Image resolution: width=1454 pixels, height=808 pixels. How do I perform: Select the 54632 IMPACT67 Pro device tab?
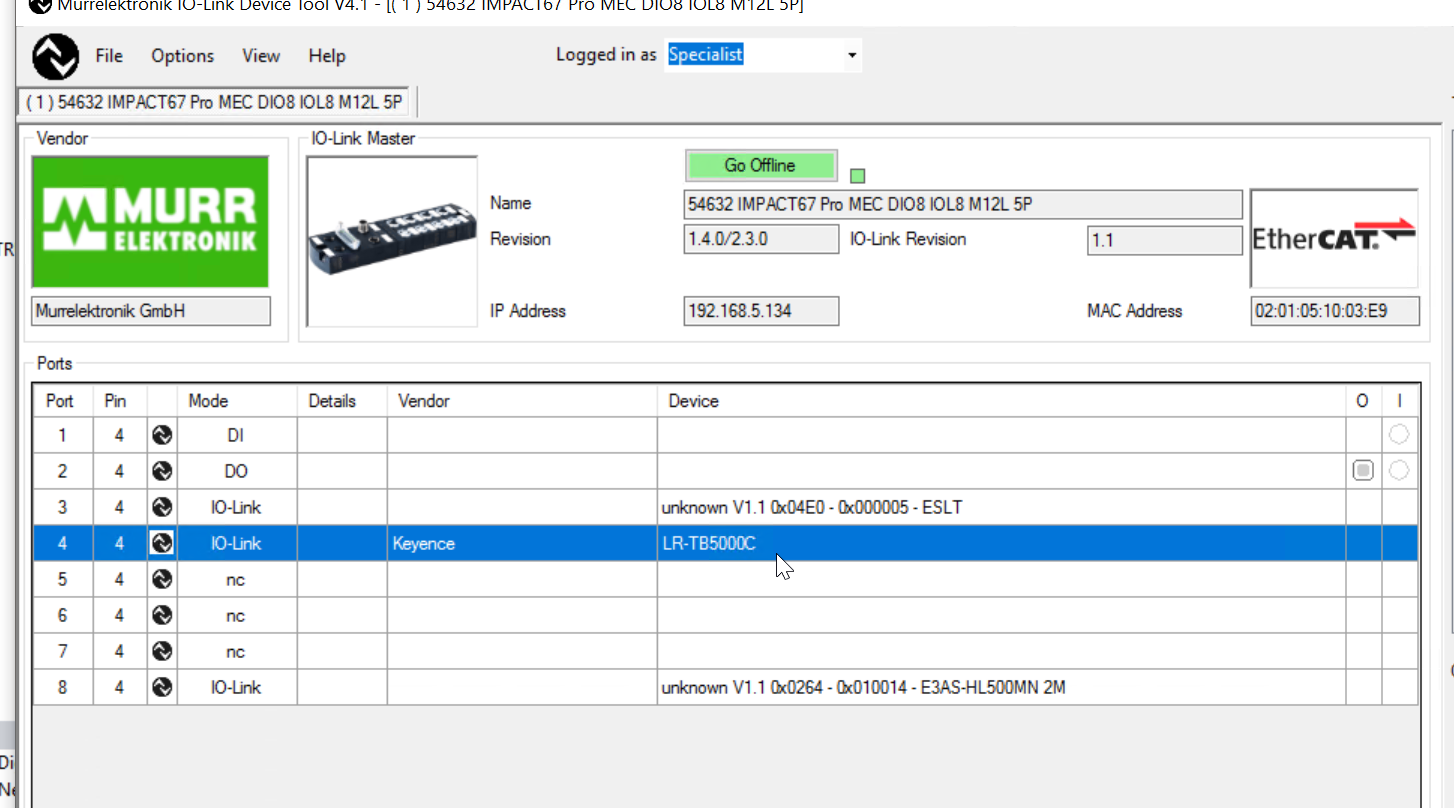click(x=214, y=102)
